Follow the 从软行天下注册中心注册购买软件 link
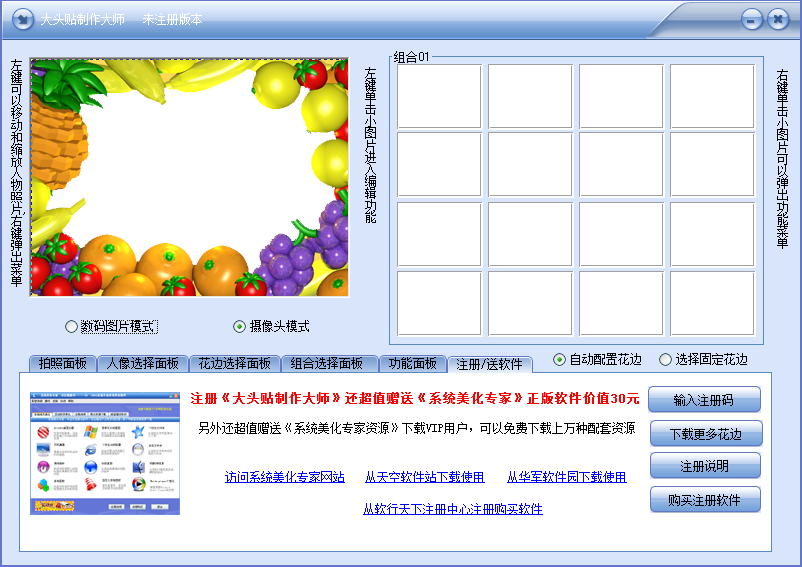 coord(452,509)
